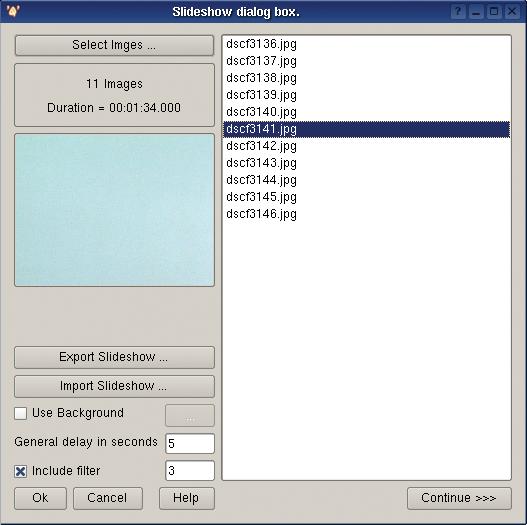The image size is (527, 525).
Task: Uncheck the Include filter checkbox
Action: click(x=21, y=471)
